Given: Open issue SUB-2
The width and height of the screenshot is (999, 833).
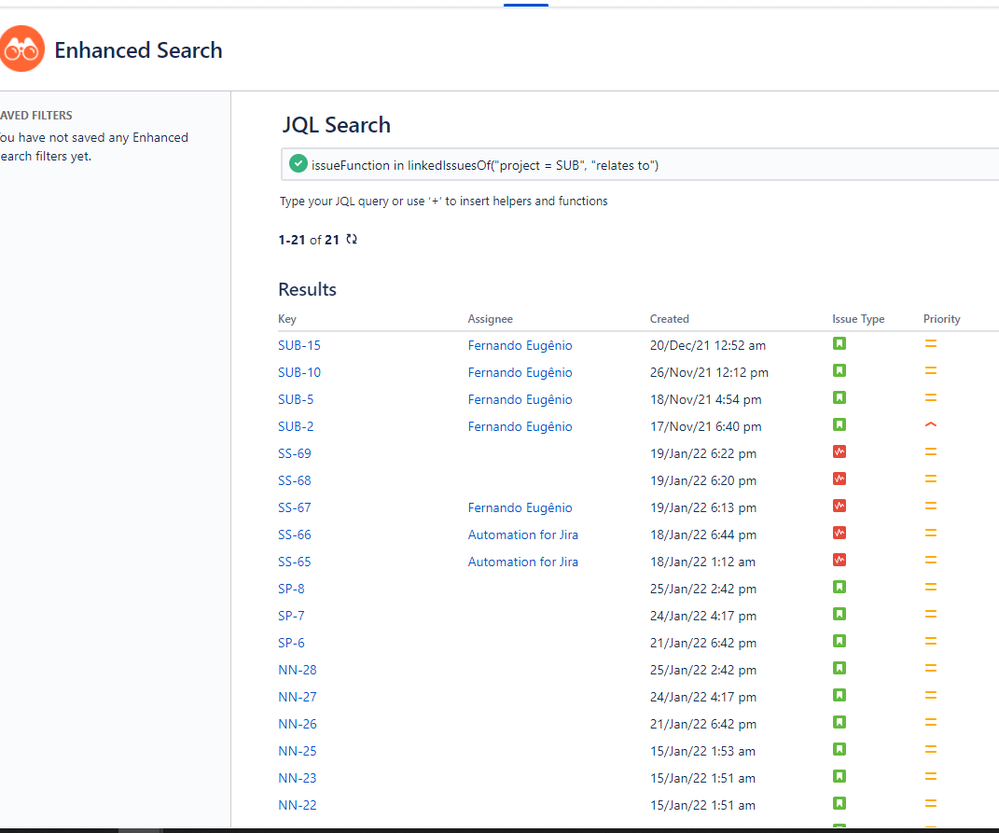Looking at the screenshot, I should tap(296, 426).
